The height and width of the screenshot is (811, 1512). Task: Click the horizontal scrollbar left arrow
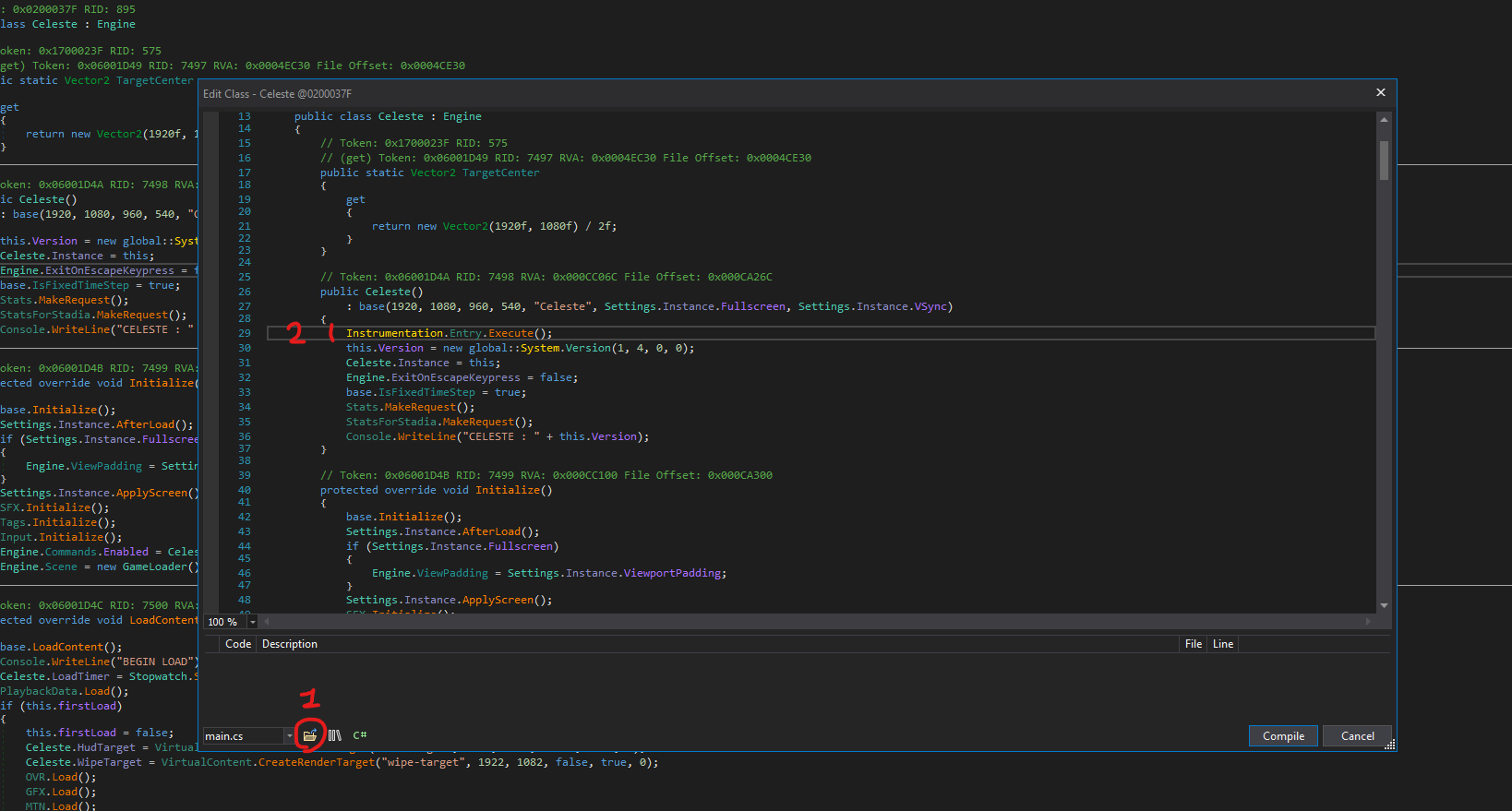[267, 622]
